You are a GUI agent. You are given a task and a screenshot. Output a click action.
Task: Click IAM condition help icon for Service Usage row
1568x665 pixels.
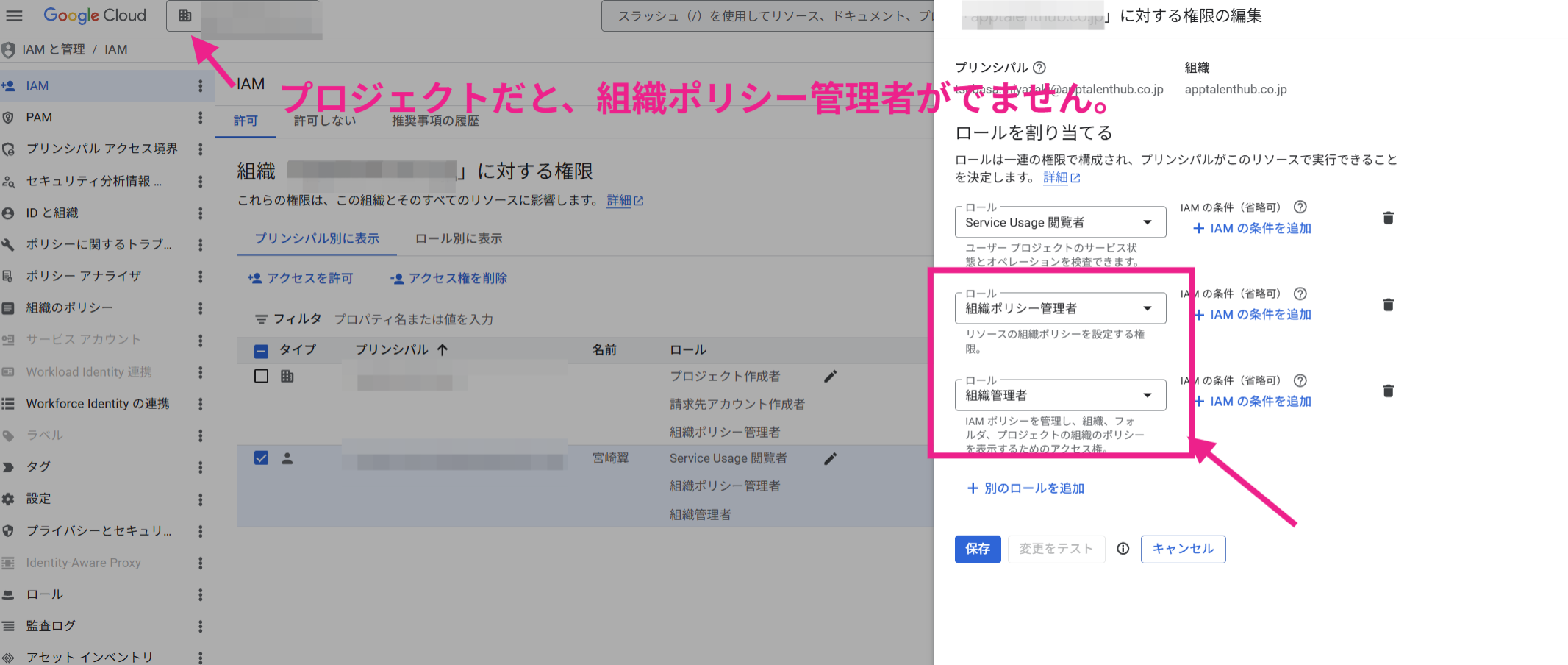(x=1300, y=207)
